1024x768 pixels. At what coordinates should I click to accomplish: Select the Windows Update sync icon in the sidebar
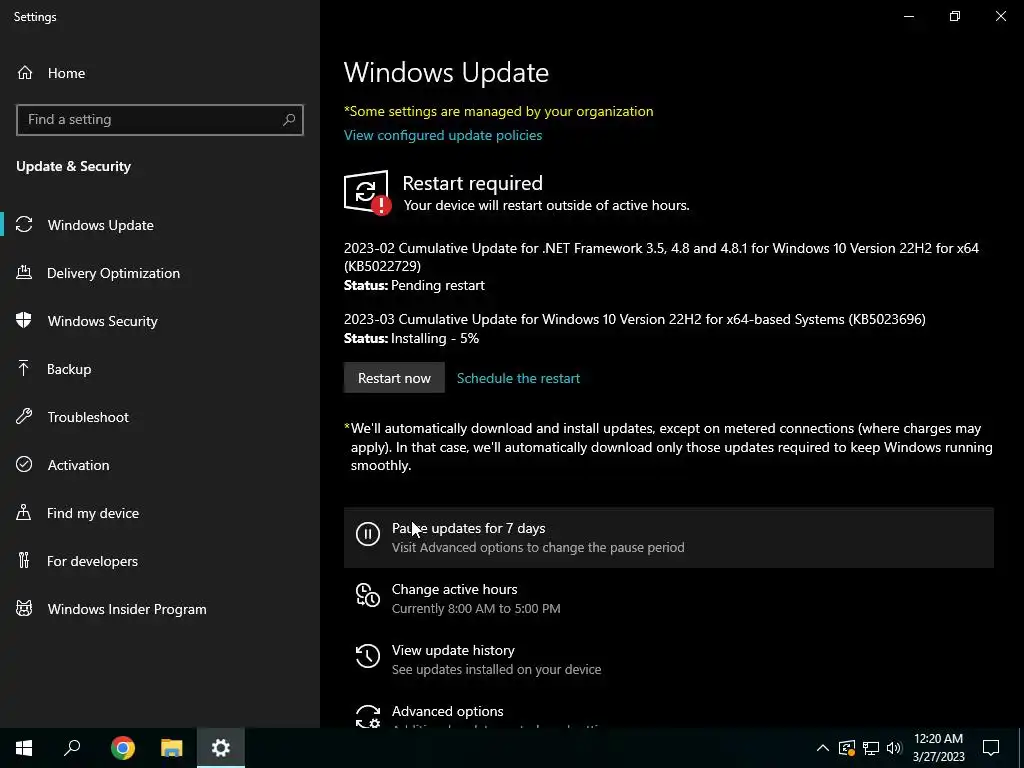[x=24, y=225]
